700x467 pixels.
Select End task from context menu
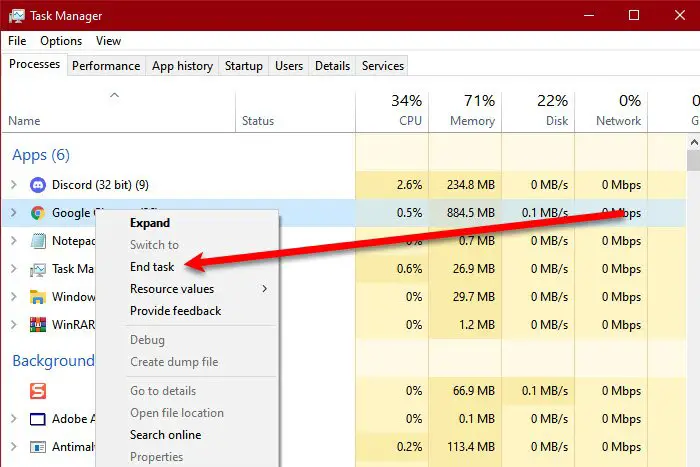[152, 267]
